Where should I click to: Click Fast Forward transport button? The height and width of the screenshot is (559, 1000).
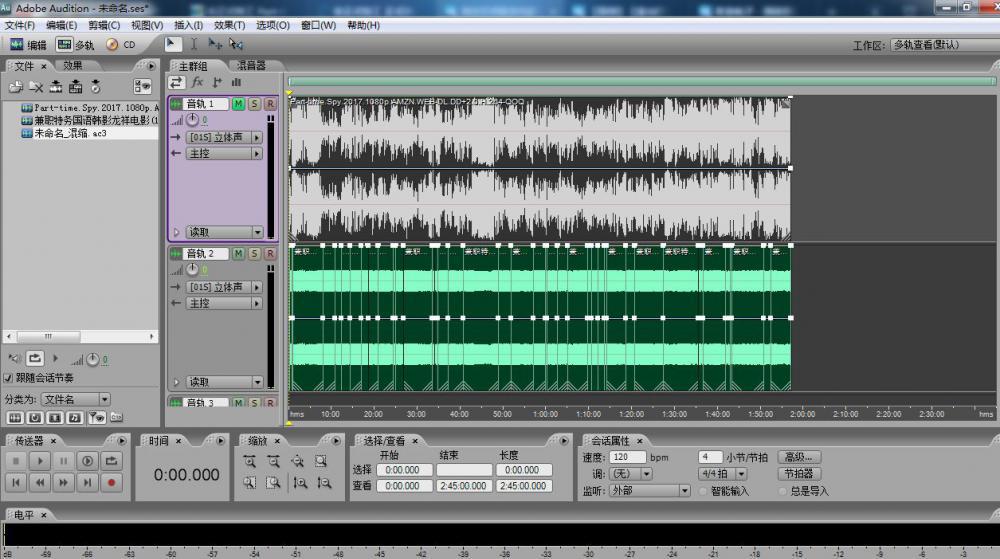63,483
